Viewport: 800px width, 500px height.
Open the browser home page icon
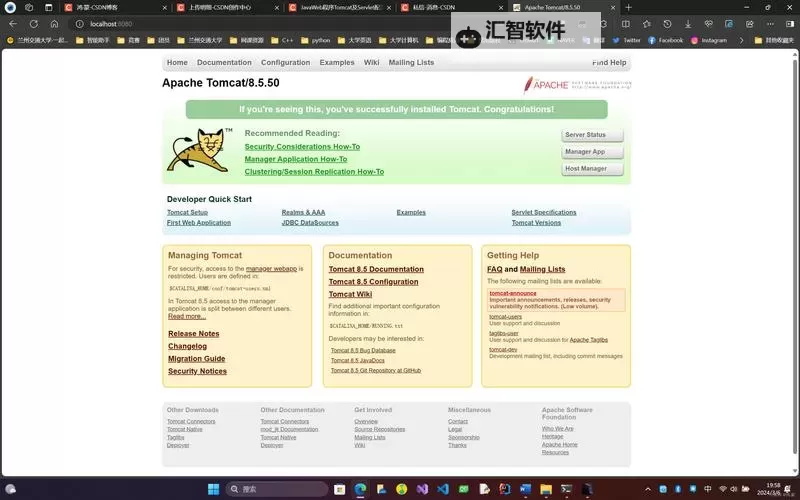[x=54, y=23]
